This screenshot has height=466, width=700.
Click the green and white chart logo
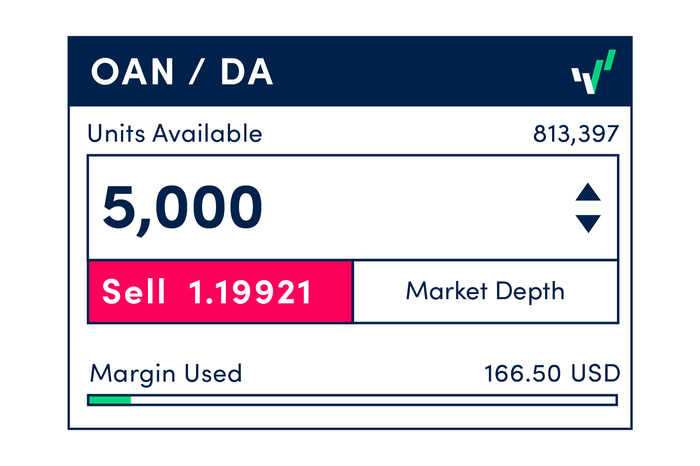tap(593, 73)
